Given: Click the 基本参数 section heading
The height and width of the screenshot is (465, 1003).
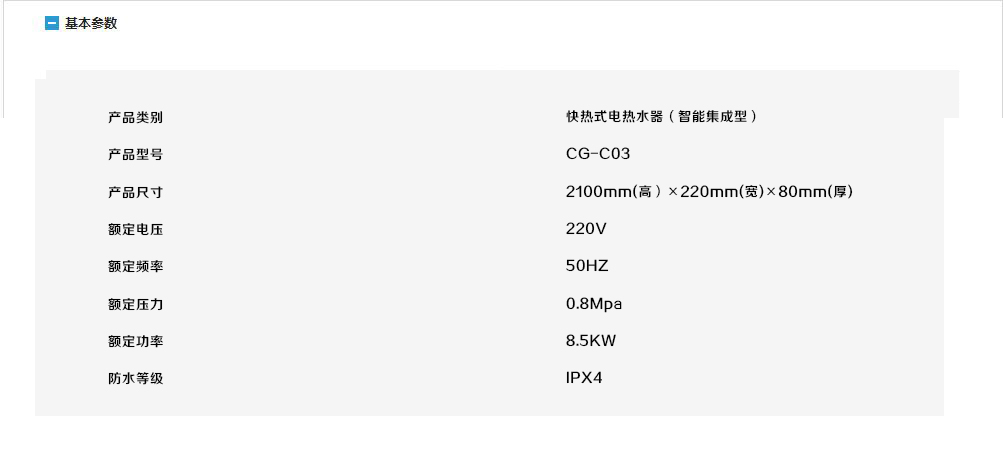Looking at the screenshot, I should coord(91,23).
